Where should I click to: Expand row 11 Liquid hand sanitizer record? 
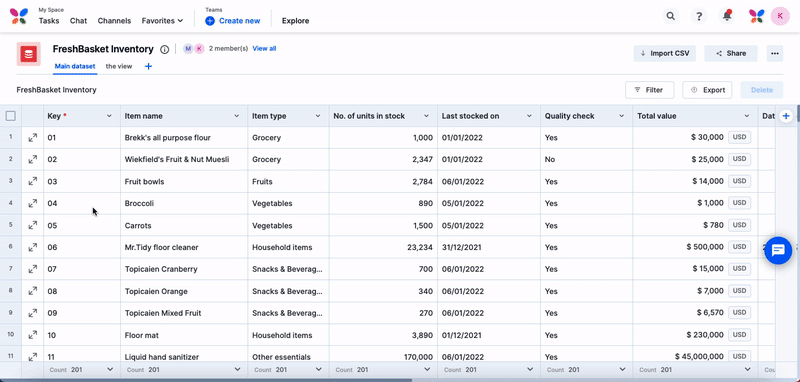pyautogui.click(x=33, y=356)
